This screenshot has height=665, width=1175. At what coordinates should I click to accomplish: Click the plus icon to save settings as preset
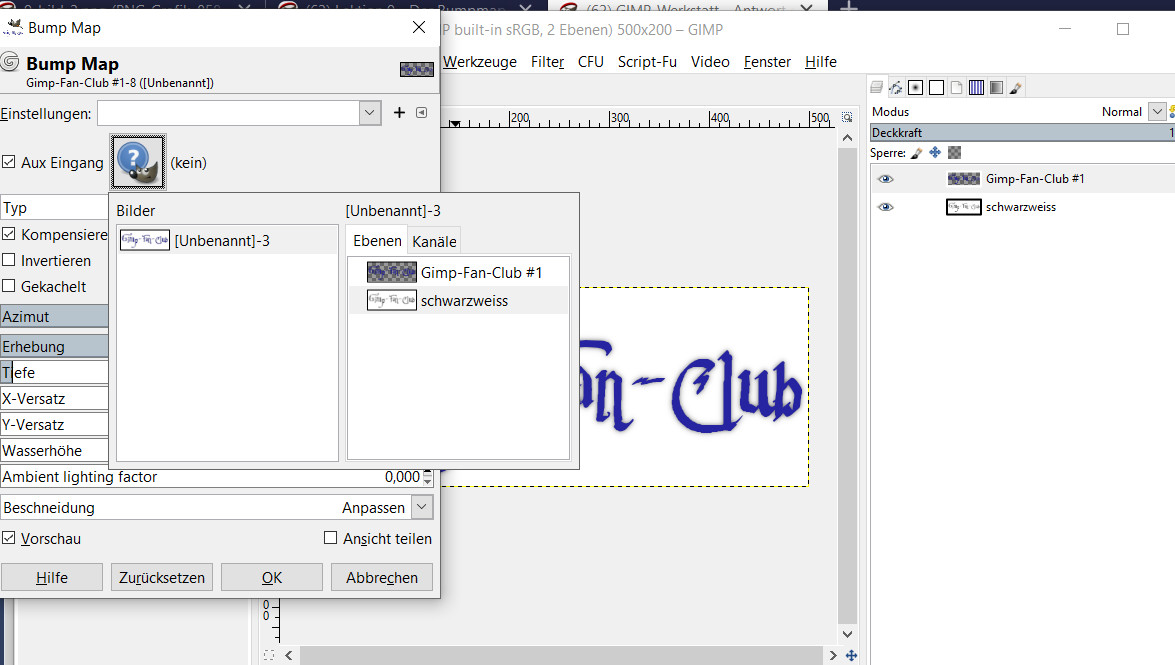point(399,112)
